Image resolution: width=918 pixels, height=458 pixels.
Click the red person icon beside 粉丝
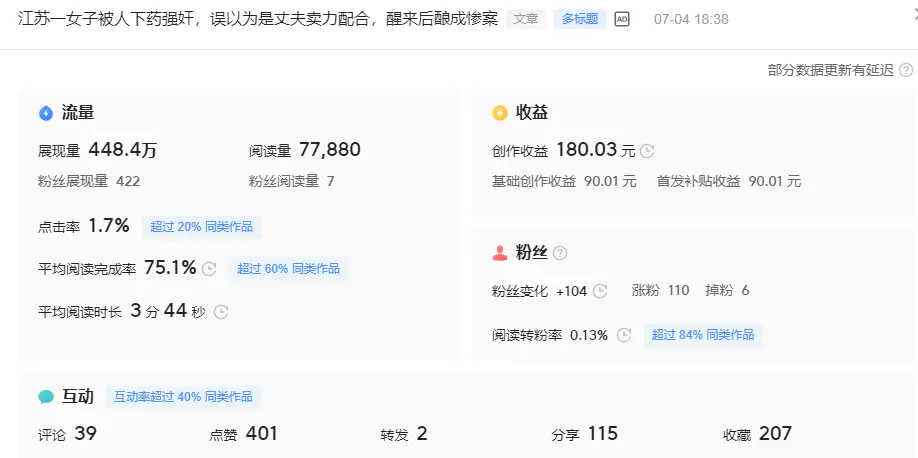click(x=499, y=253)
